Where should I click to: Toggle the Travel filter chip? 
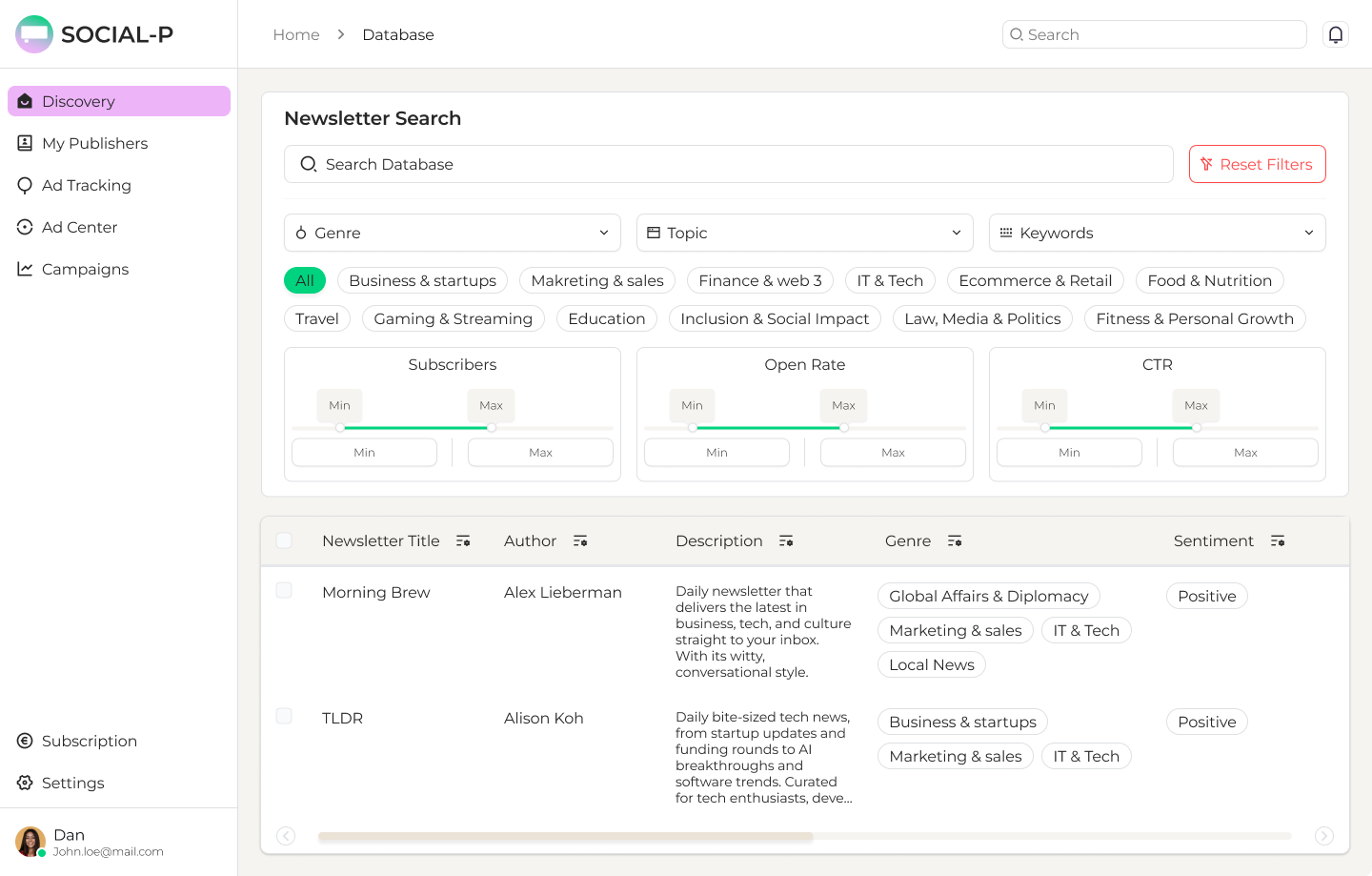[x=317, y=318]
